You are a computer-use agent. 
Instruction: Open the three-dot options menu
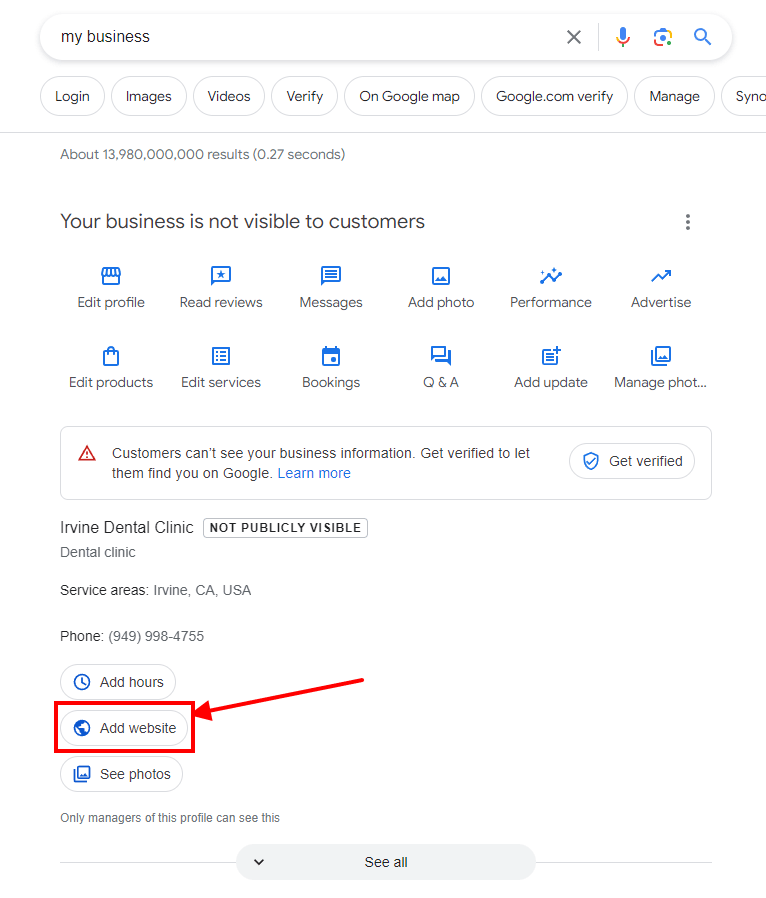click(x=688, y=222)
